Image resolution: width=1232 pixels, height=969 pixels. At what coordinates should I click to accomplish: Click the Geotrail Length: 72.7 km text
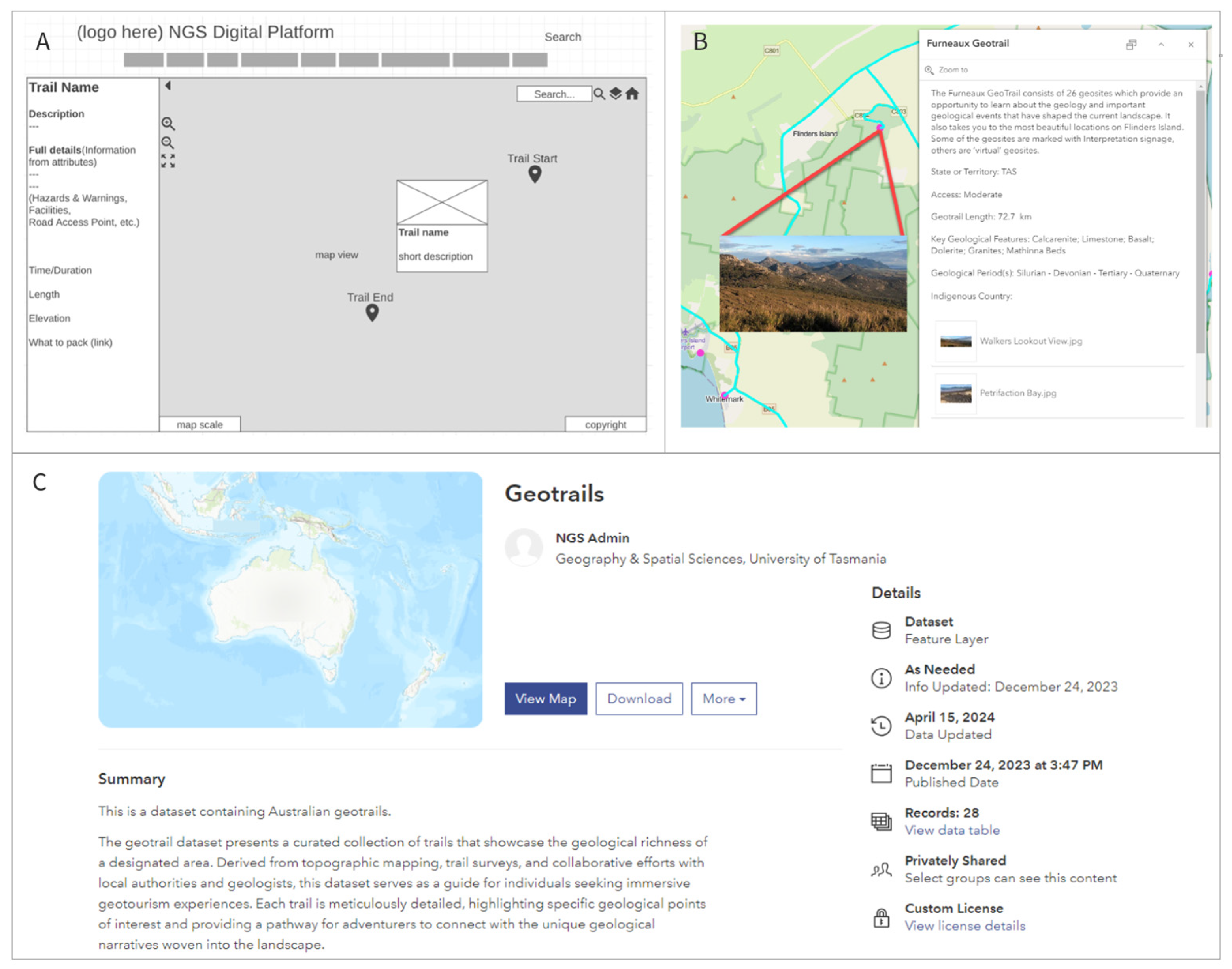click(981, 217)
